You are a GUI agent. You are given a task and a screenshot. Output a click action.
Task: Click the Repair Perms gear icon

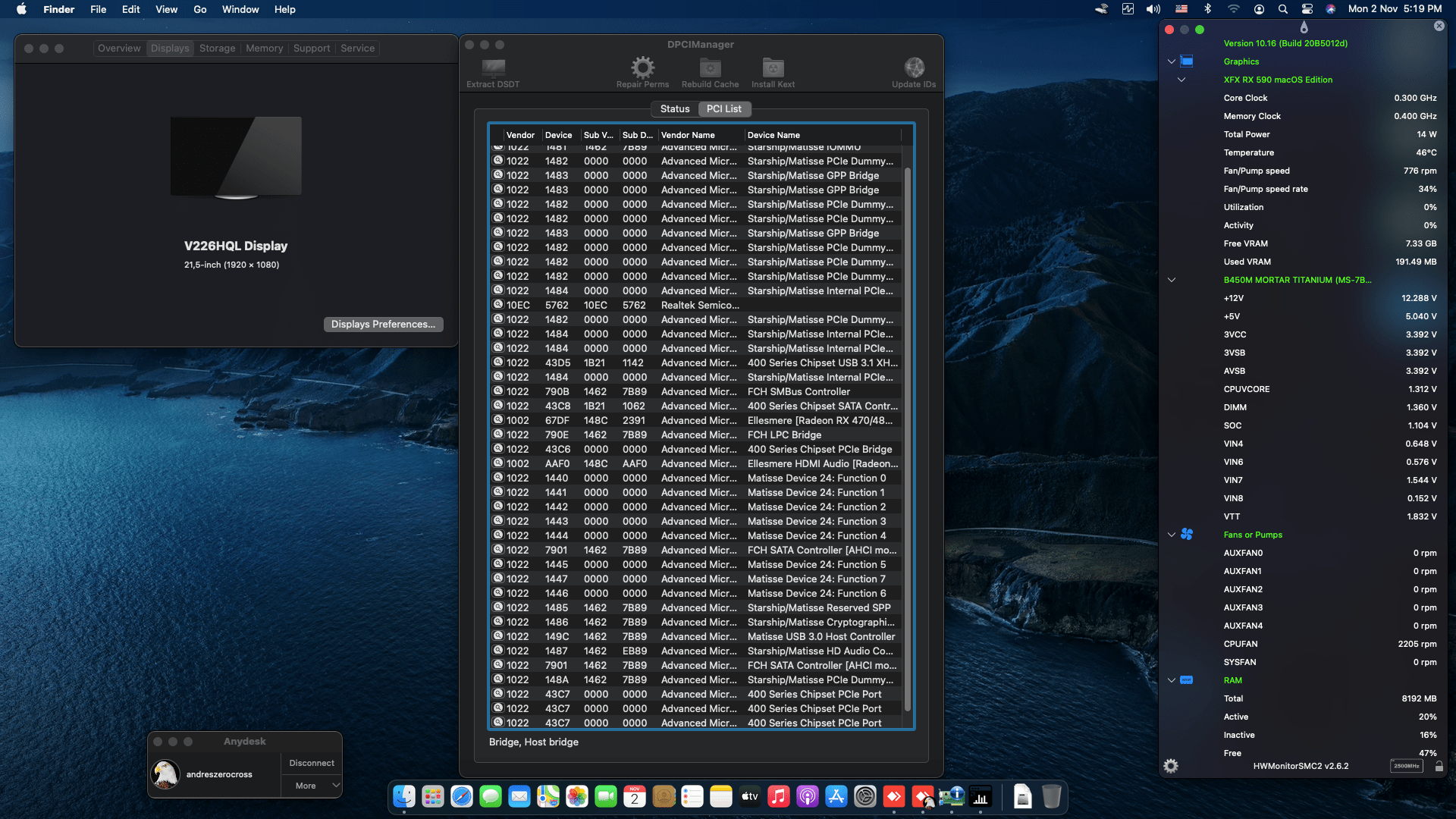[x=642, y=68]
